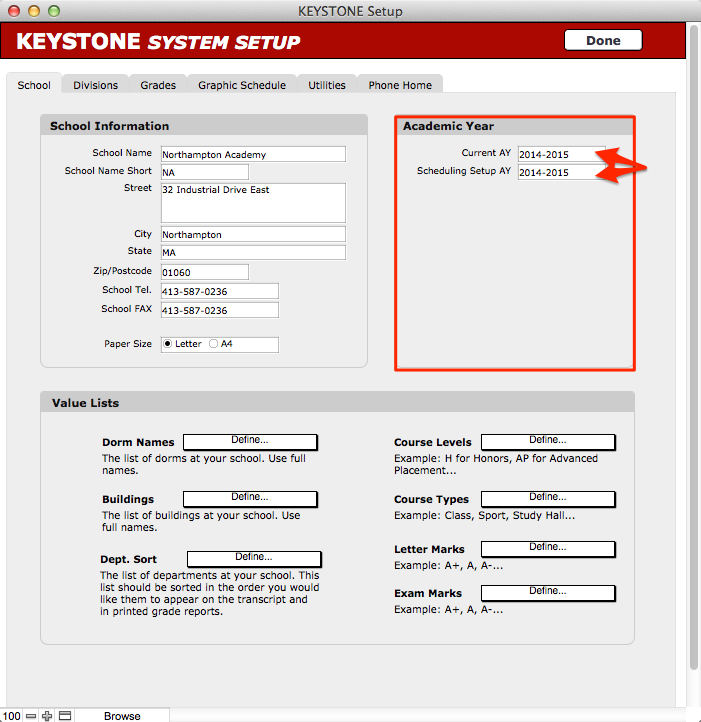This screenshot has height=722, width=701.
Task: Switch to the Divisions tab
Action: coord(95,85)
